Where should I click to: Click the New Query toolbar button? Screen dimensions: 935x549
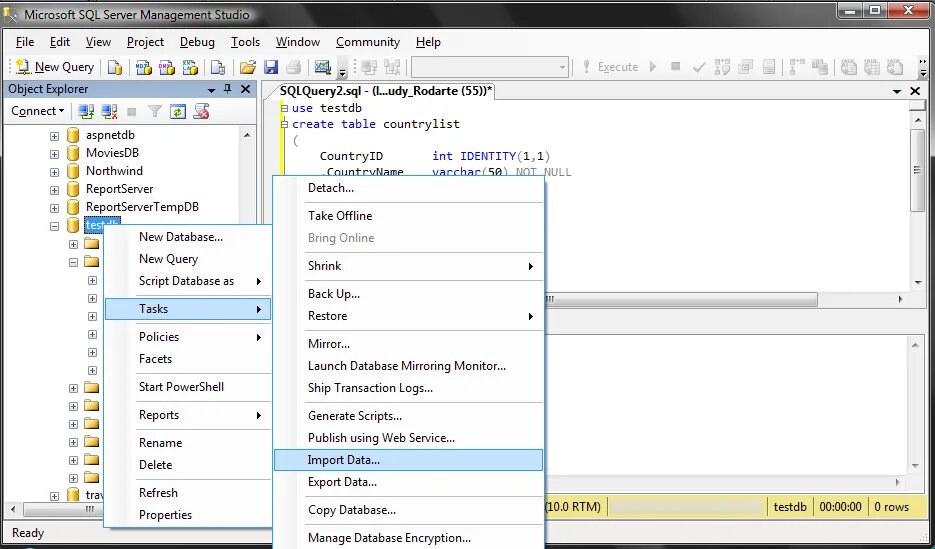(55, 67)
